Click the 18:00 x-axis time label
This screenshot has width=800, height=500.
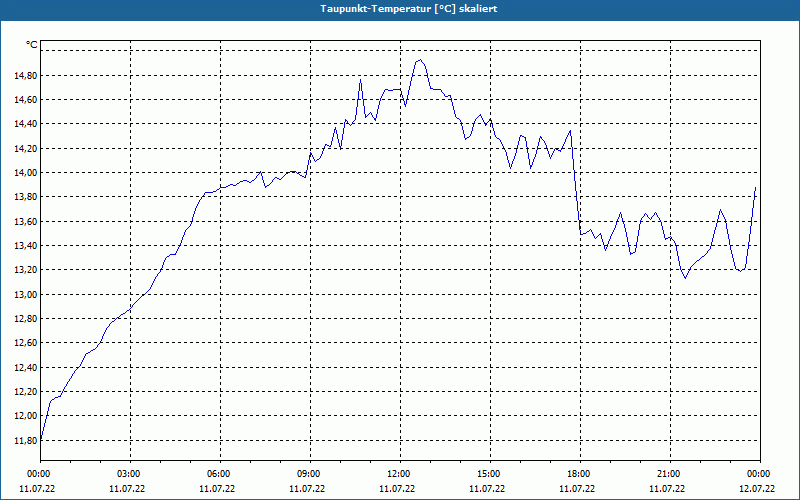click(x=579, y=474)
